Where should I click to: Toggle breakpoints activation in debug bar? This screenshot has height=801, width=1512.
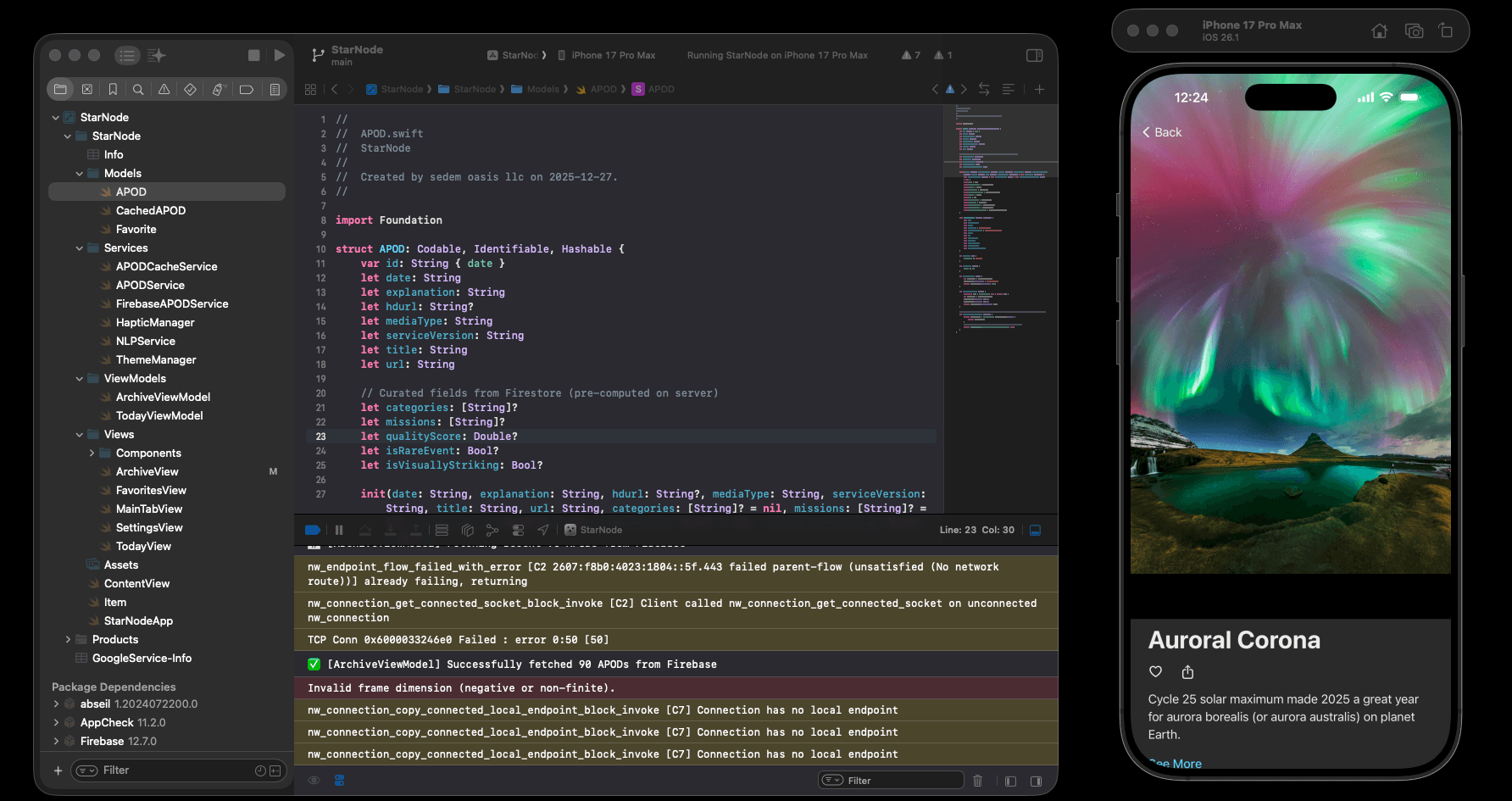coord(313,530)
